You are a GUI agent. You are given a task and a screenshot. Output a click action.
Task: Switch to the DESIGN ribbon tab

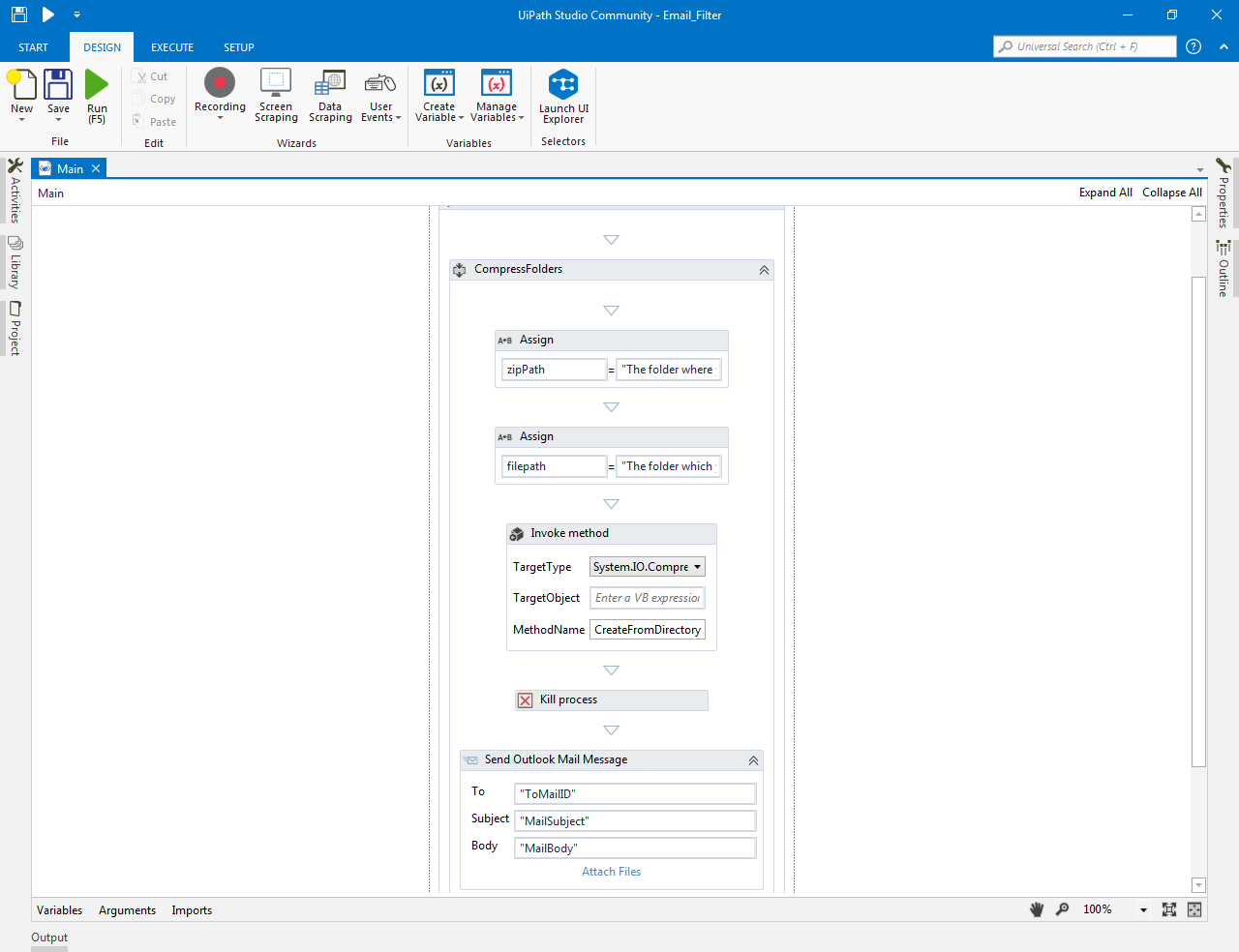[x=102, y=47]
